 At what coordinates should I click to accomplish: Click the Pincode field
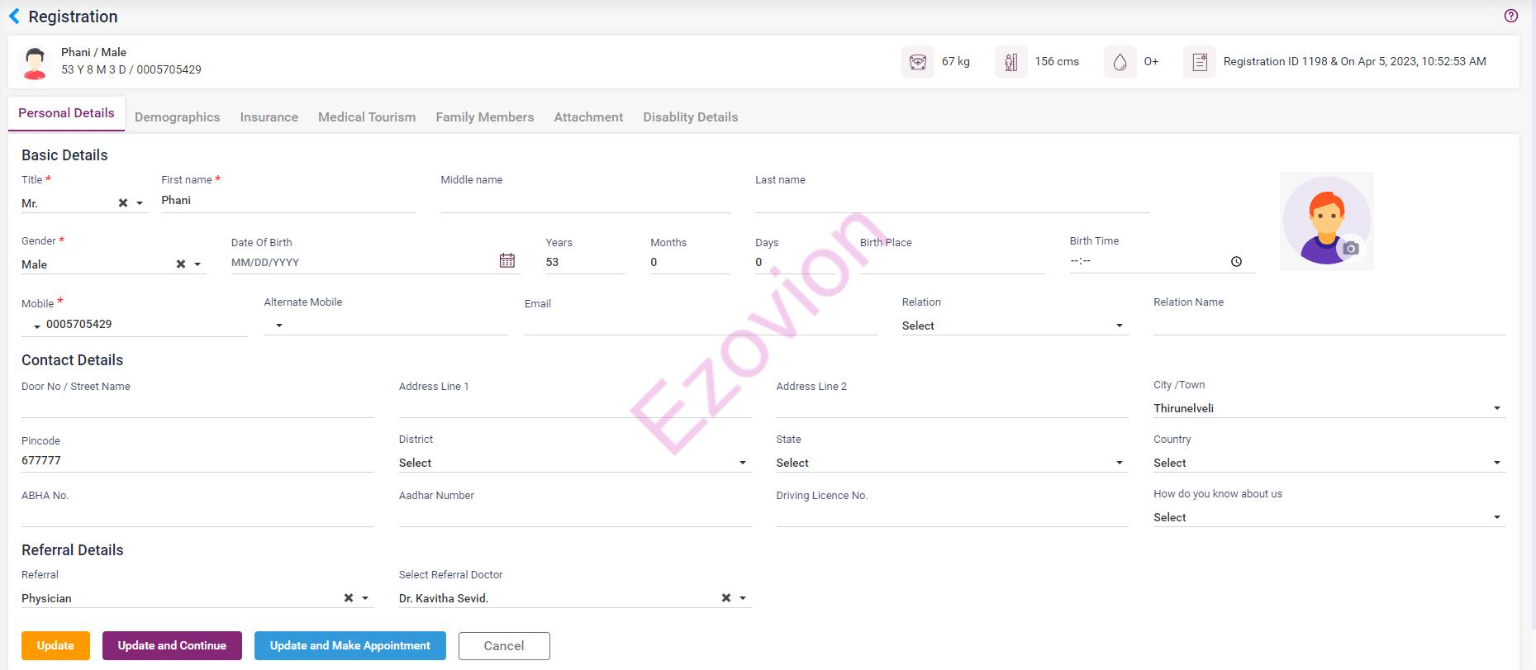(x=197, y=461)
